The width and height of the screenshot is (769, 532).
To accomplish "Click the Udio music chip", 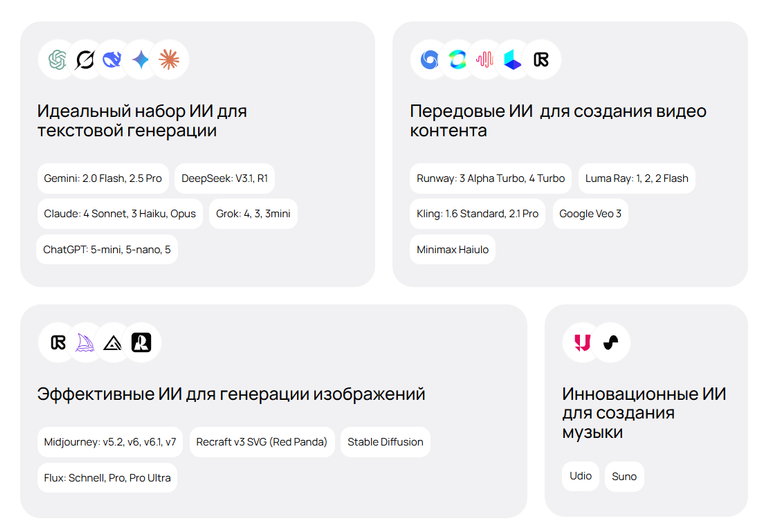I will click(581, 476).
